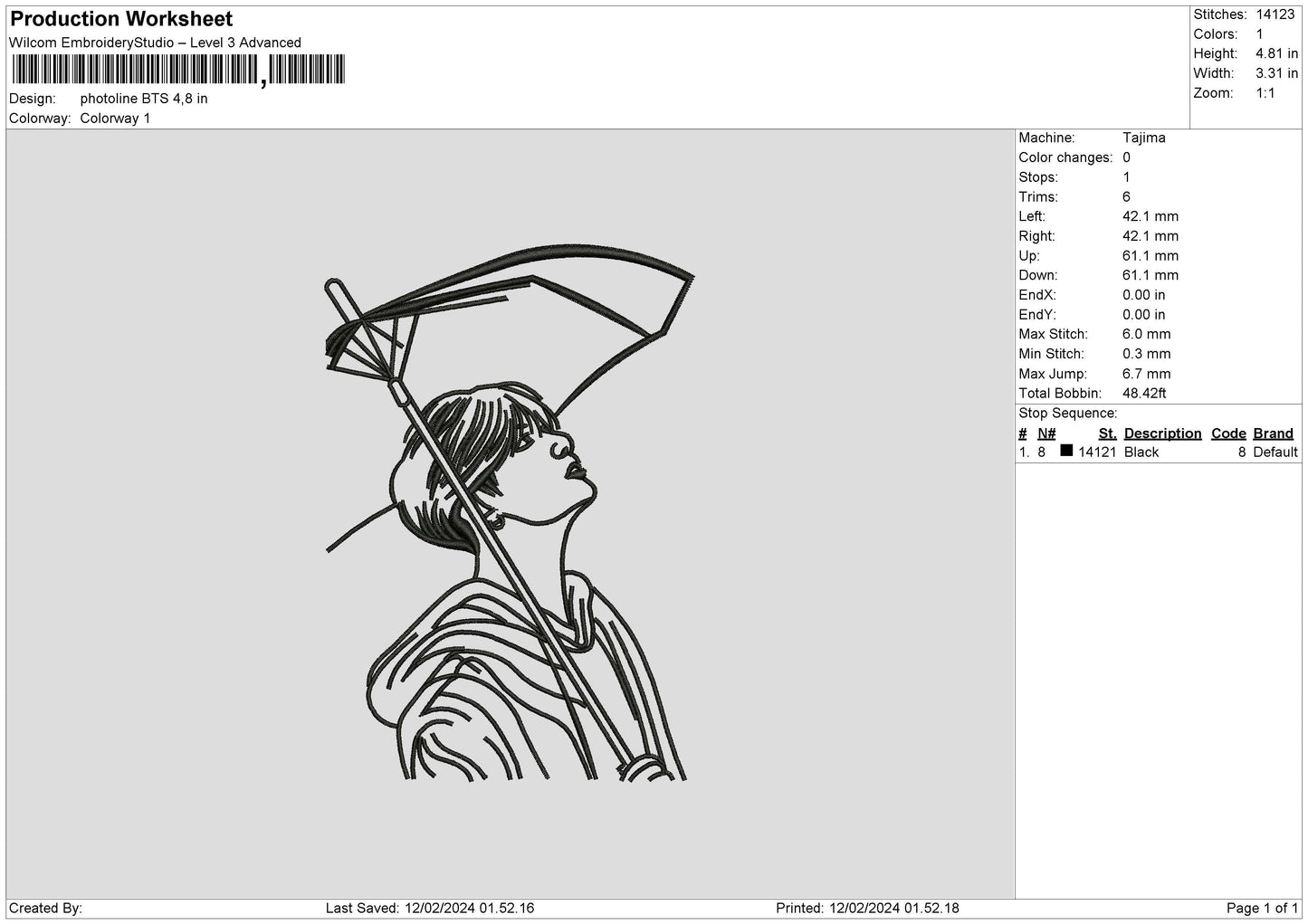Click the Stops value 1

point(1126,177)
